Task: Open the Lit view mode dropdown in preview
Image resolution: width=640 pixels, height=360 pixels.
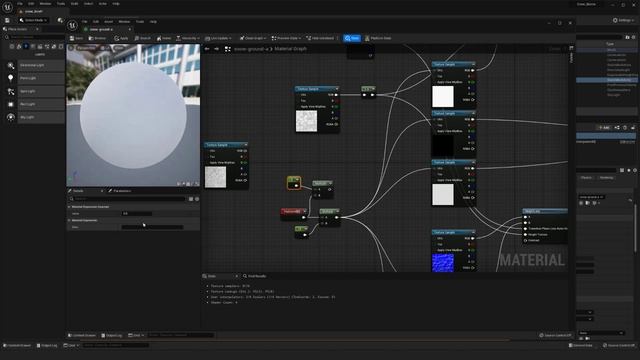Action: pos(106,48)
